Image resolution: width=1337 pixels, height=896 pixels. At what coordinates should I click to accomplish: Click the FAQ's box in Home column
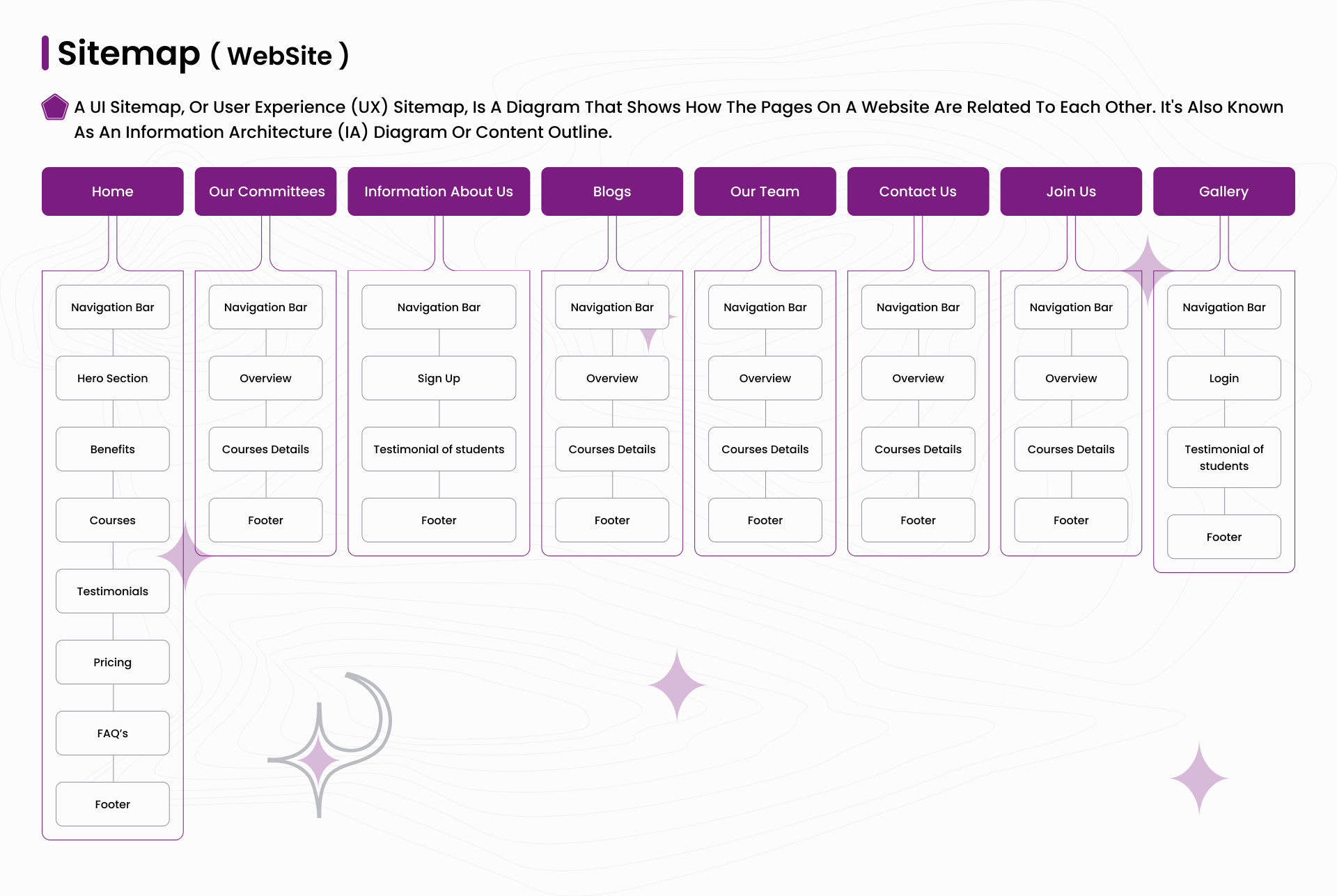112,733
